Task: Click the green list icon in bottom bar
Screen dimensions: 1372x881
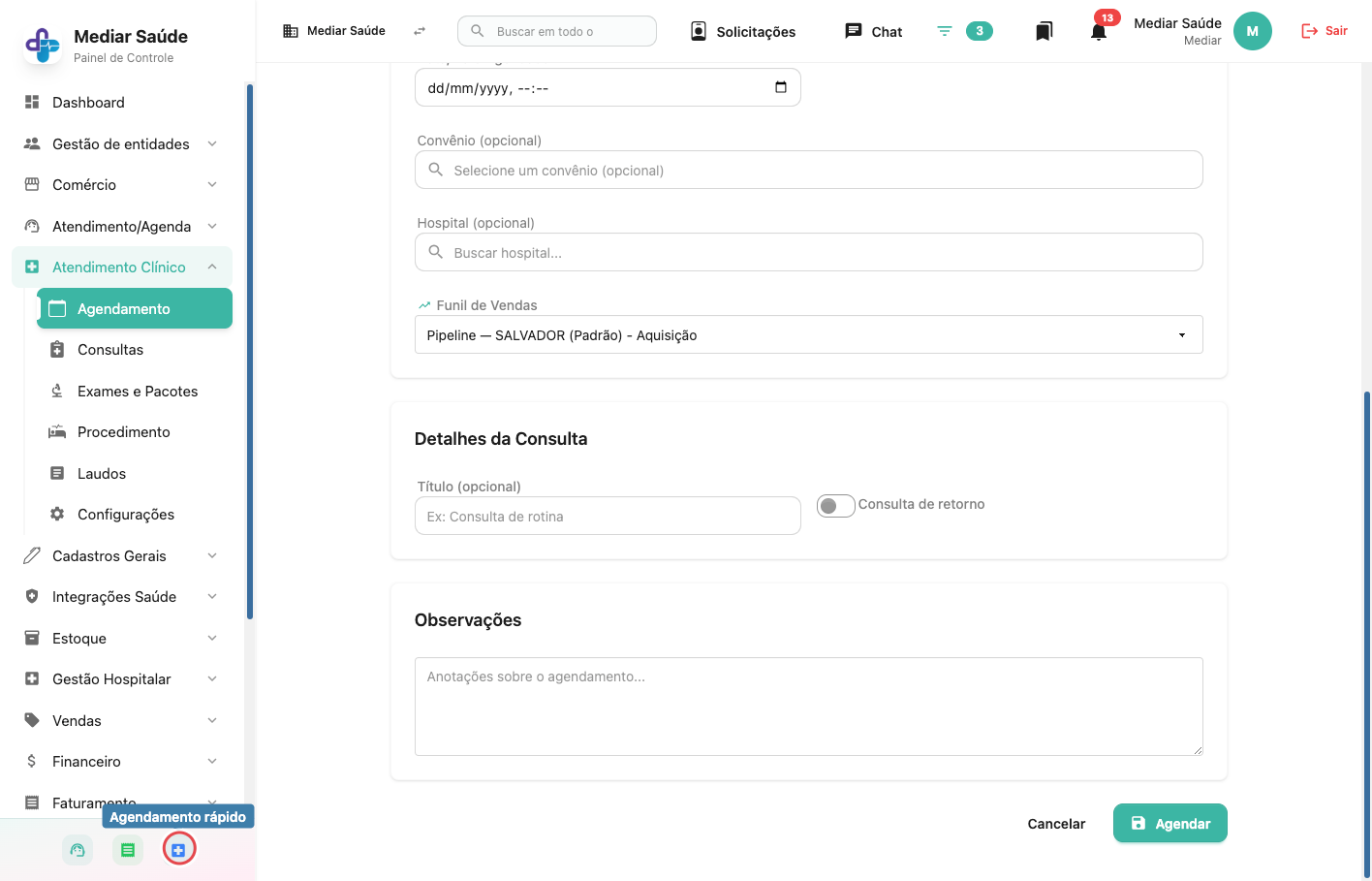Action: click(128, 850)
